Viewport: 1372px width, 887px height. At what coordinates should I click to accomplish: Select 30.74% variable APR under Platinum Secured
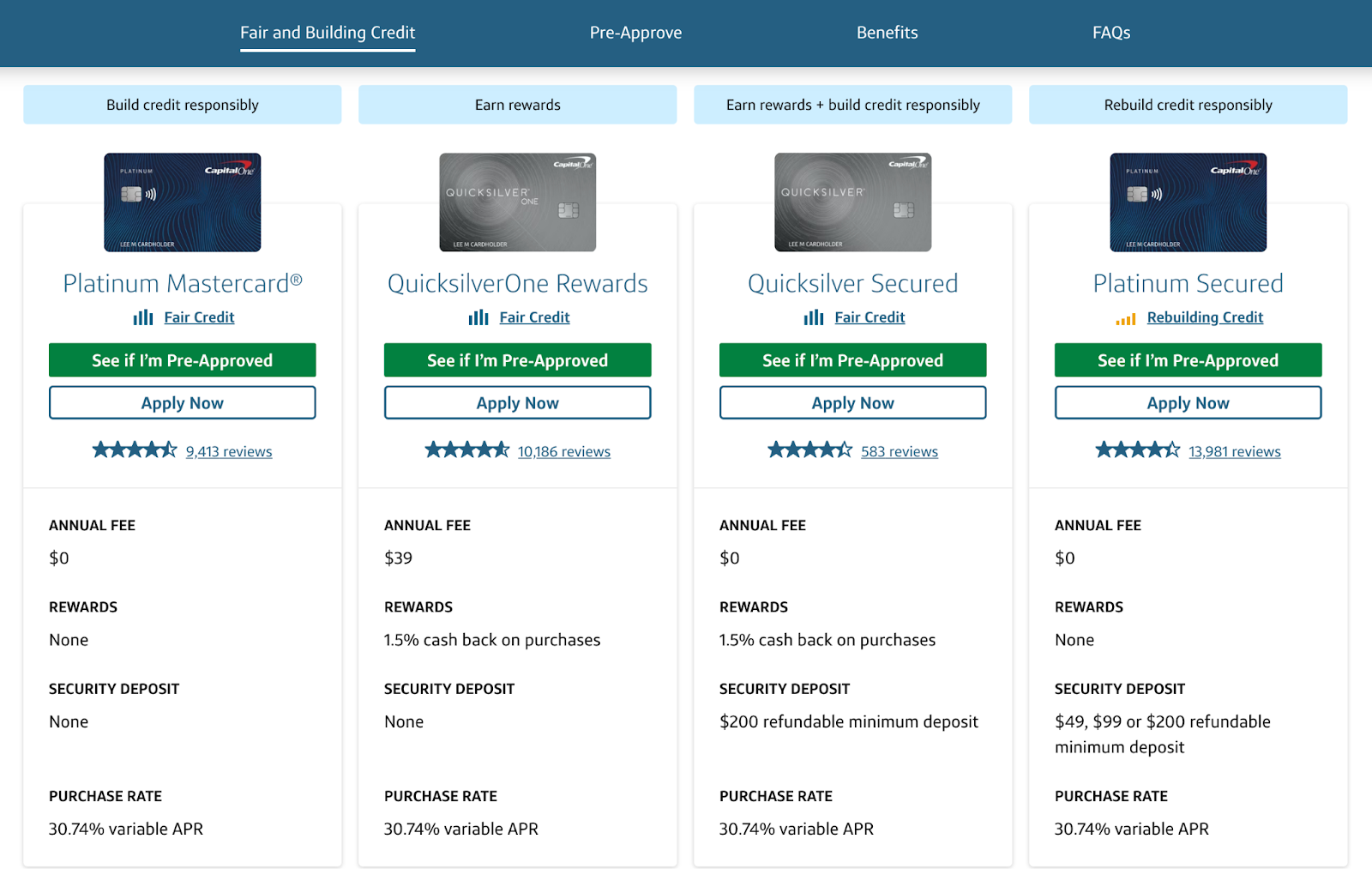(x=1132, y=830)
